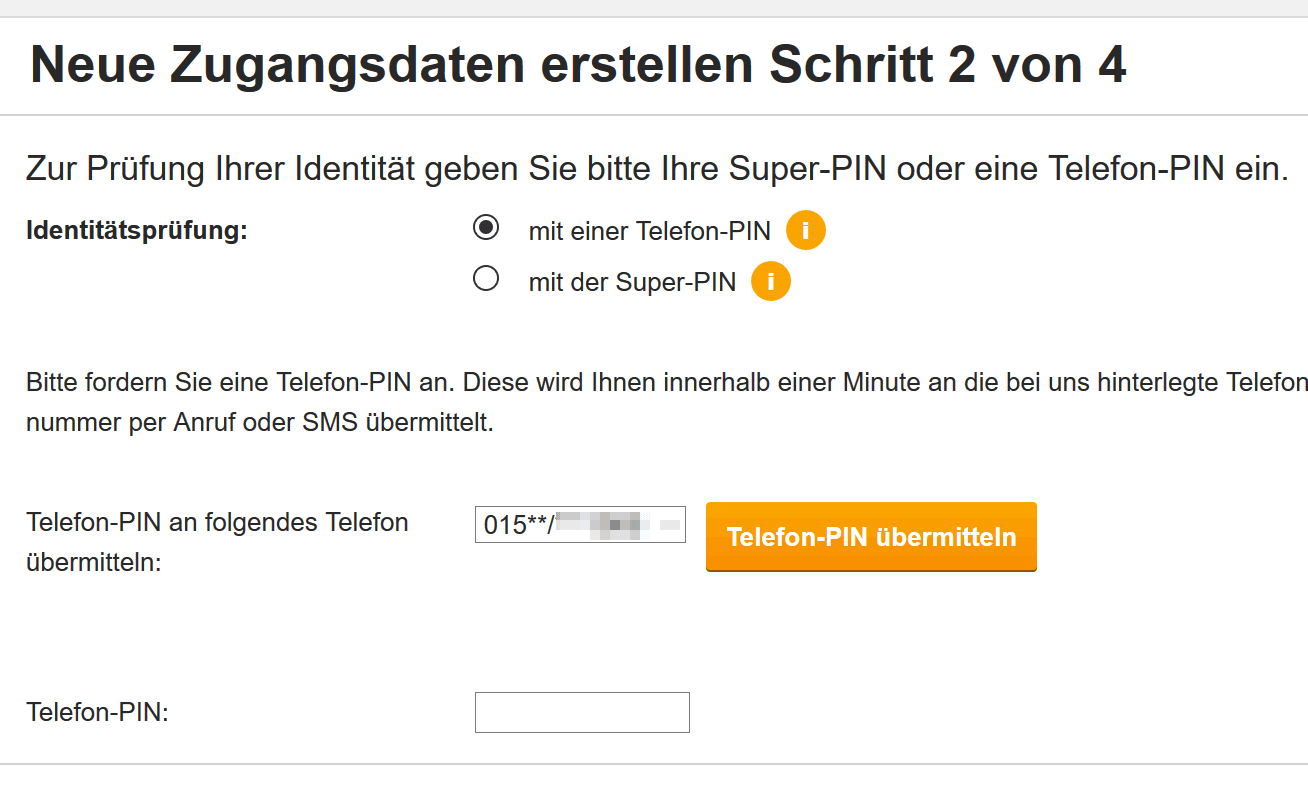Open info icon beside Telefon-PIN option

coord(805,231)
